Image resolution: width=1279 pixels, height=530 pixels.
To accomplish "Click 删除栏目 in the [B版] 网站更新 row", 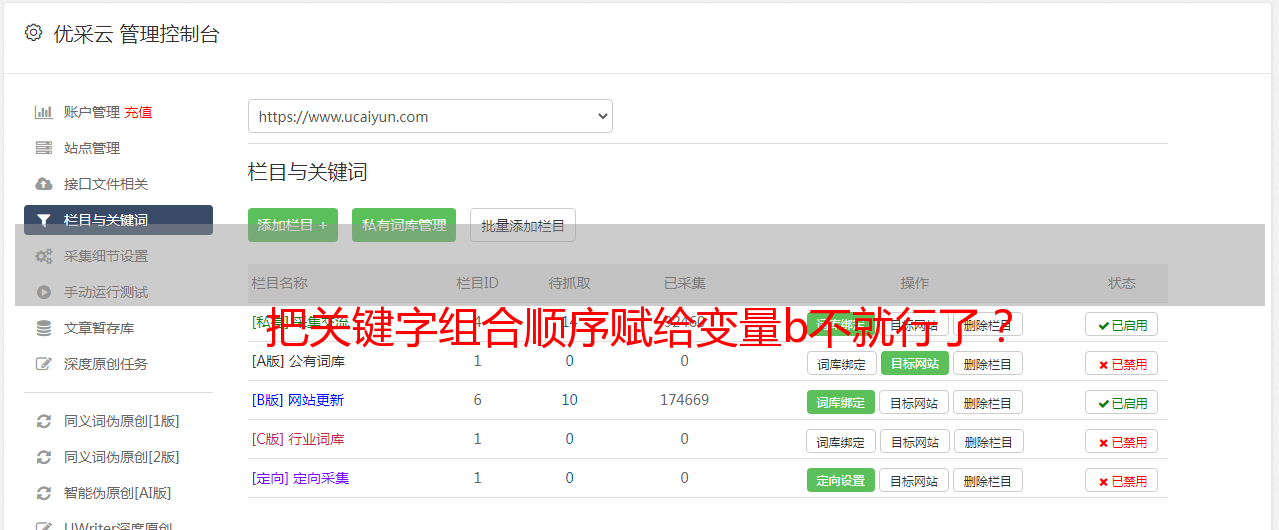I will point(988,402).
